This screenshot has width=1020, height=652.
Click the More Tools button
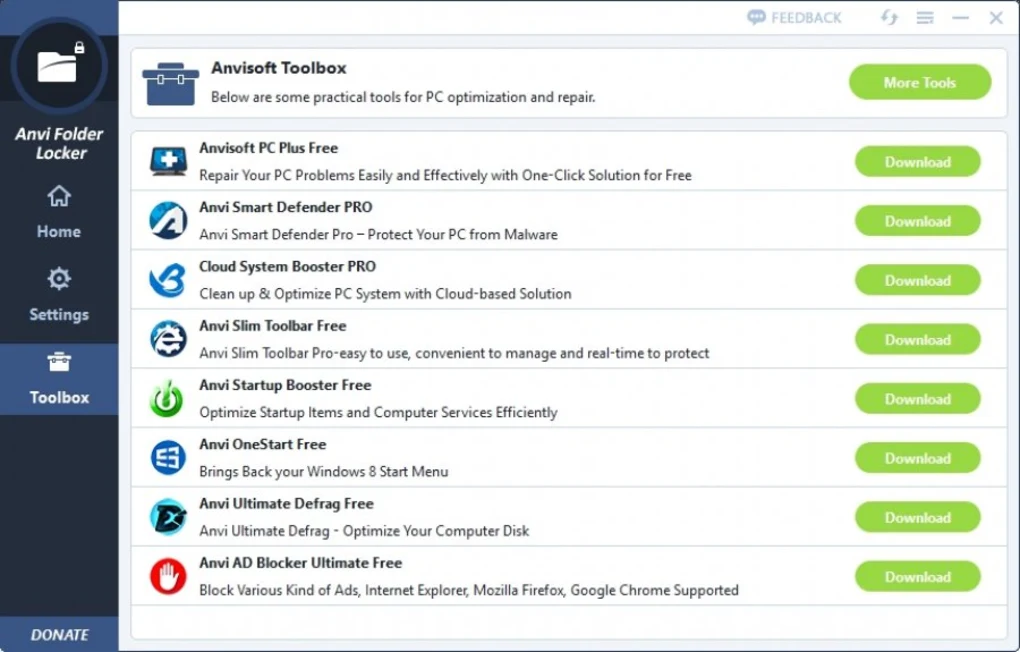[x=918, y=82]
